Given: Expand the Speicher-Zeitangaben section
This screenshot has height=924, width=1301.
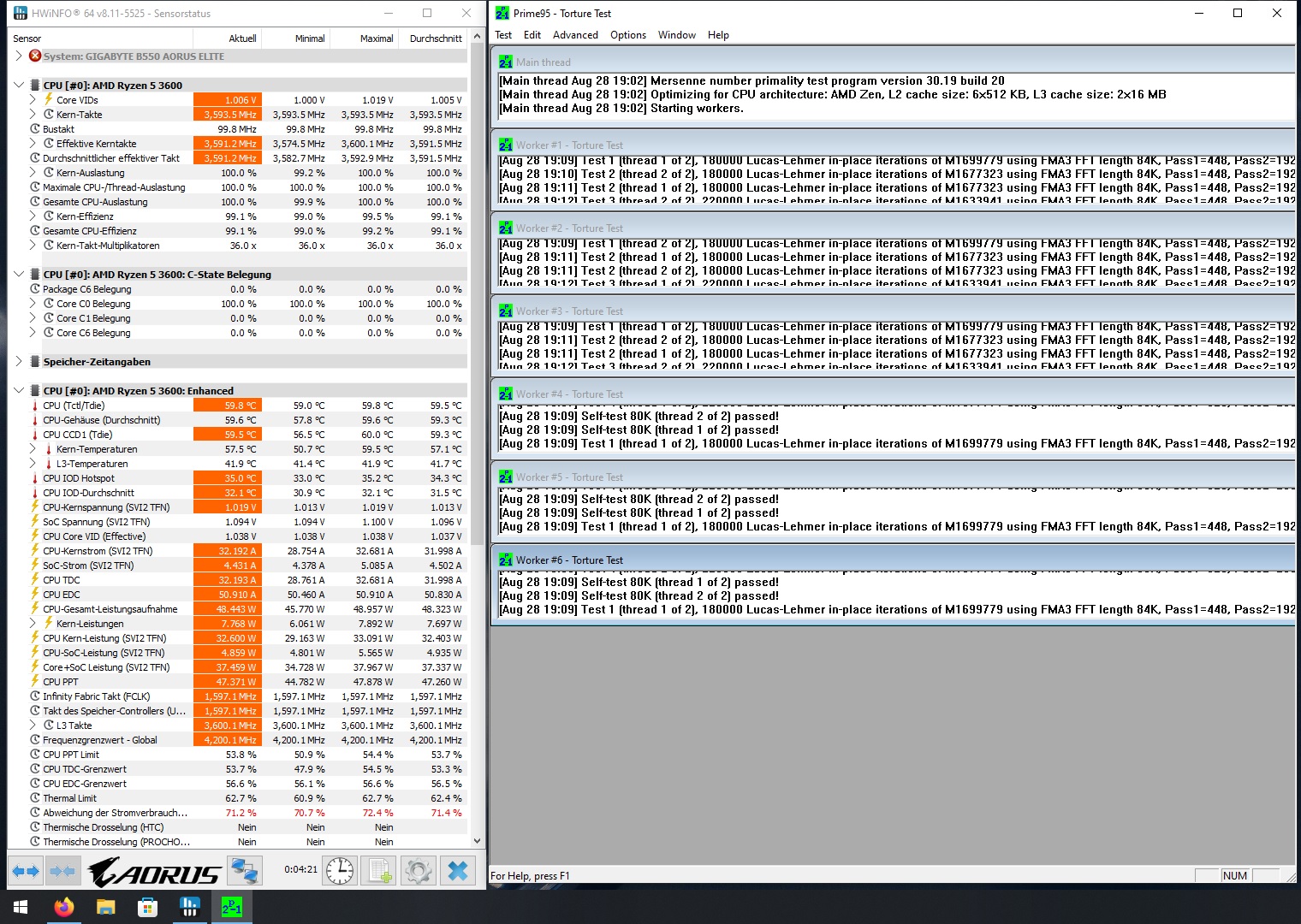Looking at the screenshot, I should point(19,361).
